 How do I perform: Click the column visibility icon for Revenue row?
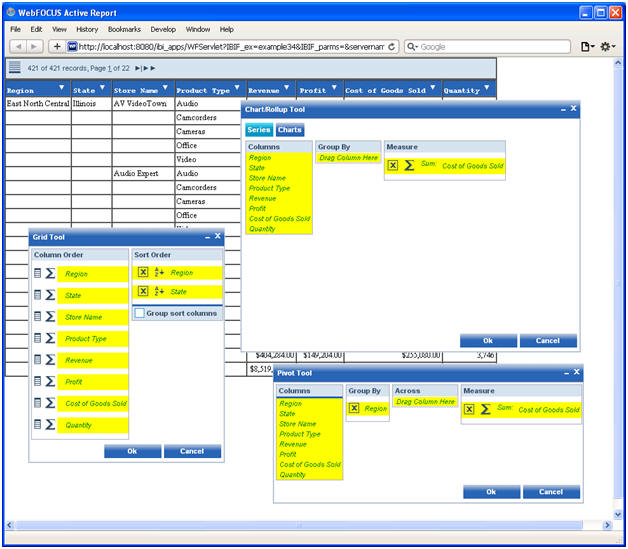37,360
